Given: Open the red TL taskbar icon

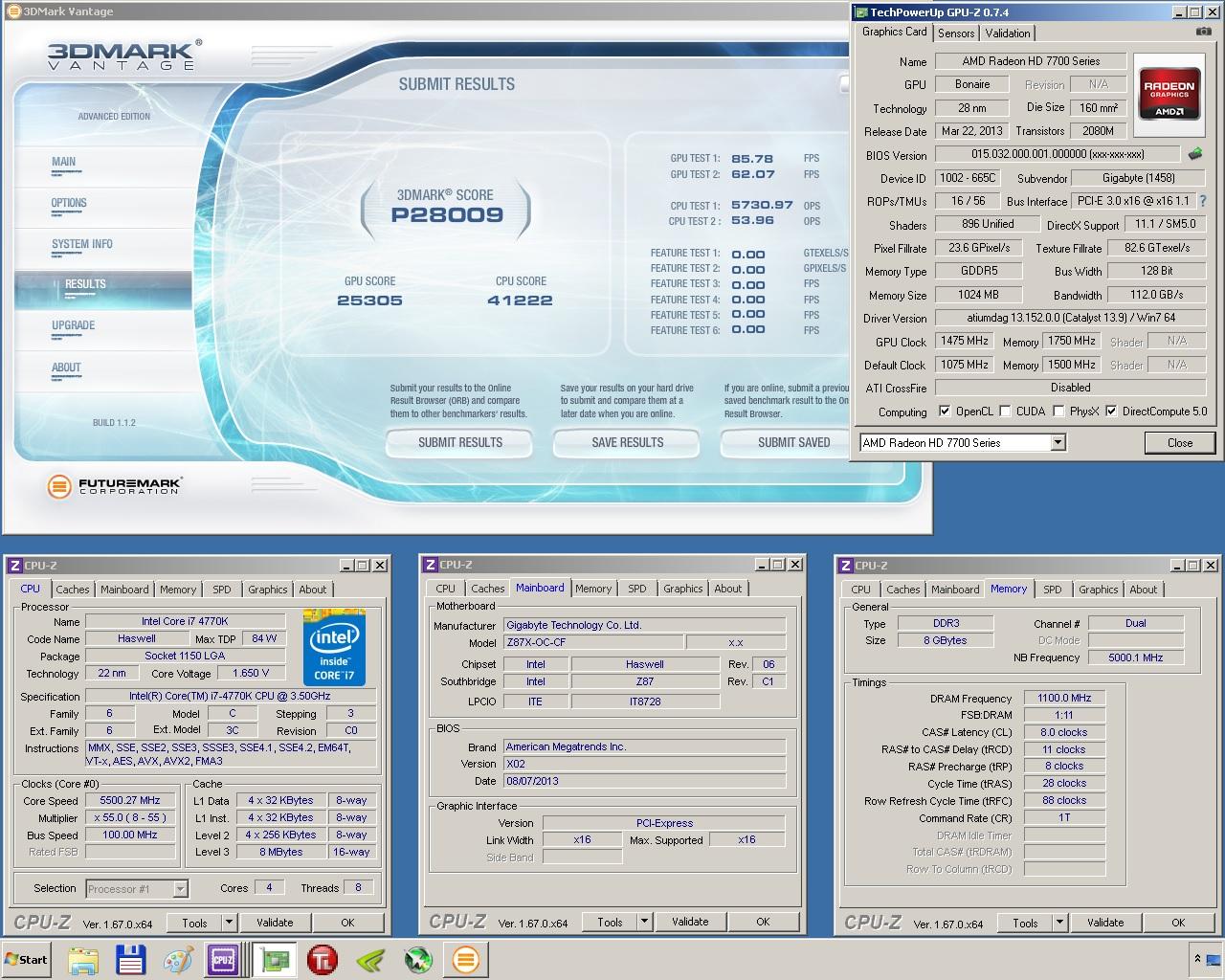Looking at the screenshot, I should point(323,960).
